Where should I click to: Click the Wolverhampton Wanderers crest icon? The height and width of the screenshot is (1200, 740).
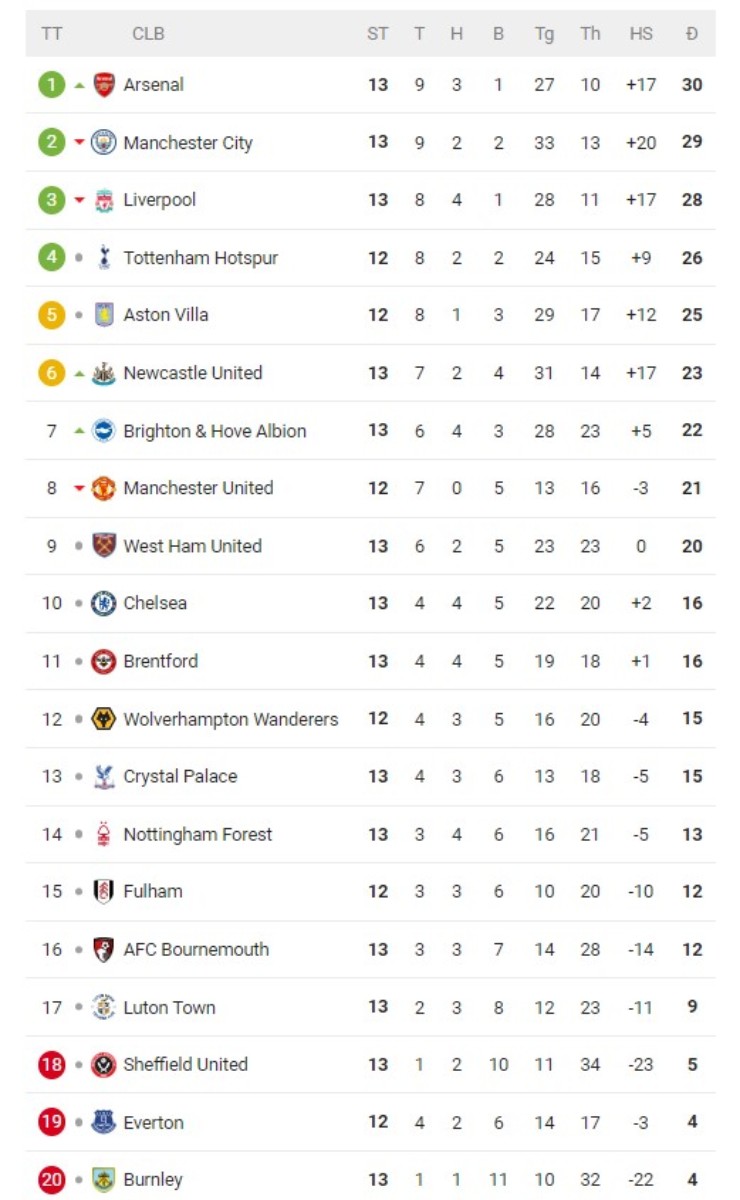(104, 719)
